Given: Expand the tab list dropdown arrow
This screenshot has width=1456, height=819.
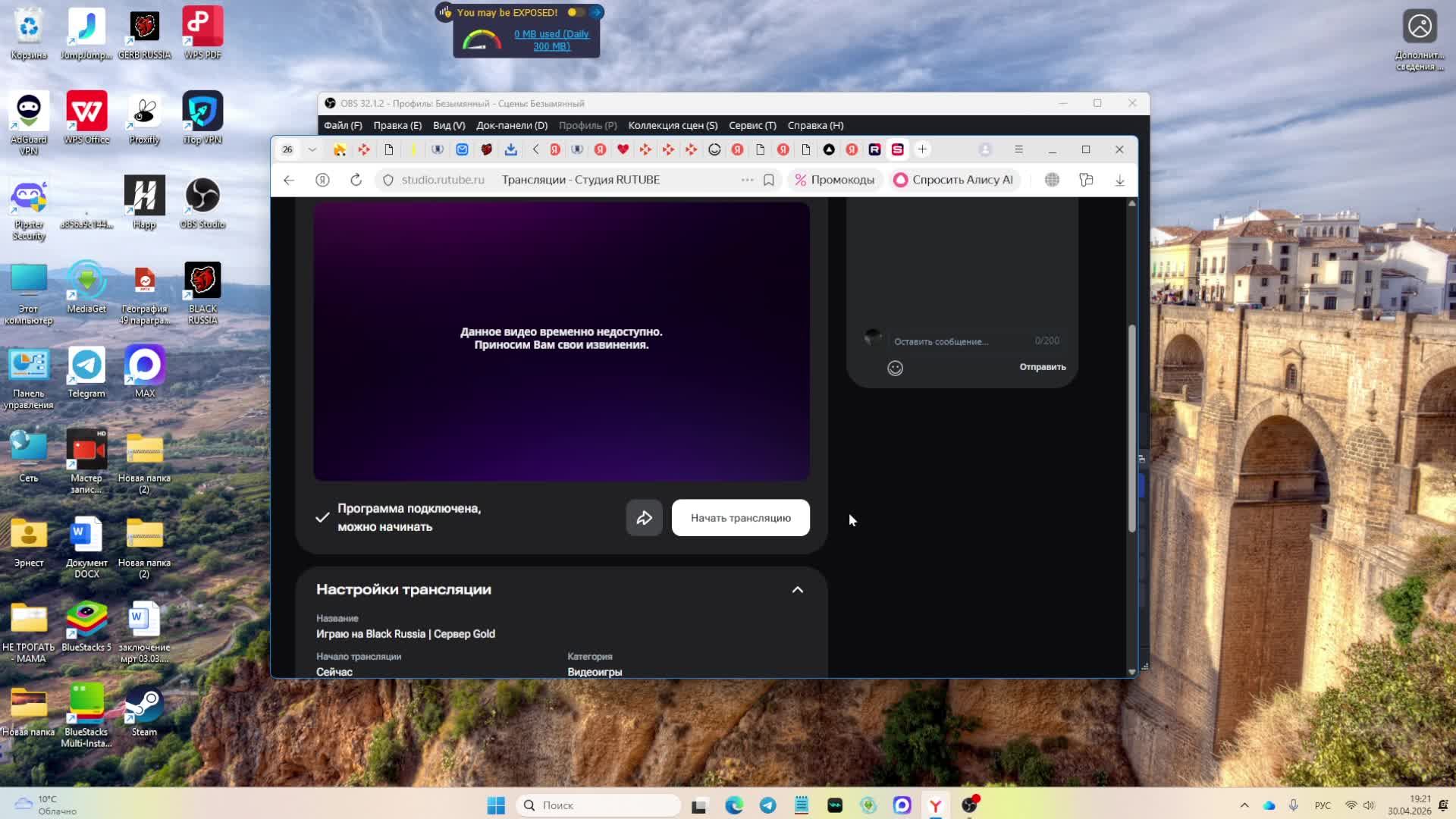Looking at the screenshot, I should point(312,149).
